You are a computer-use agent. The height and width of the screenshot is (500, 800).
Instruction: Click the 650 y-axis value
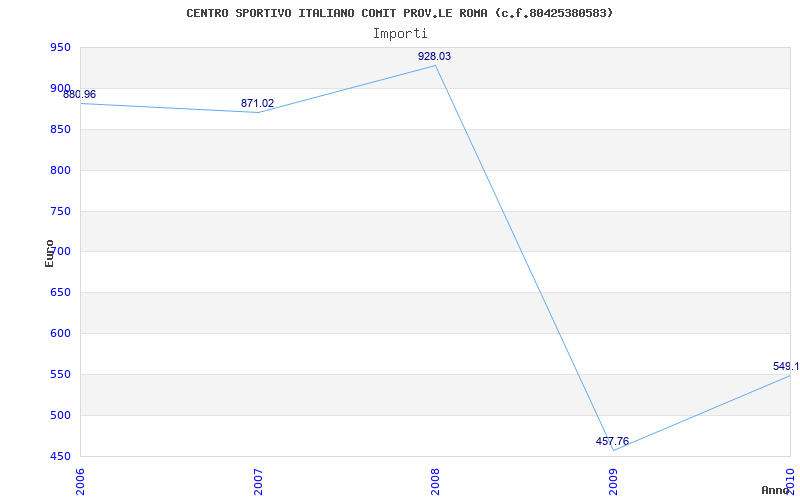[60, 293]
